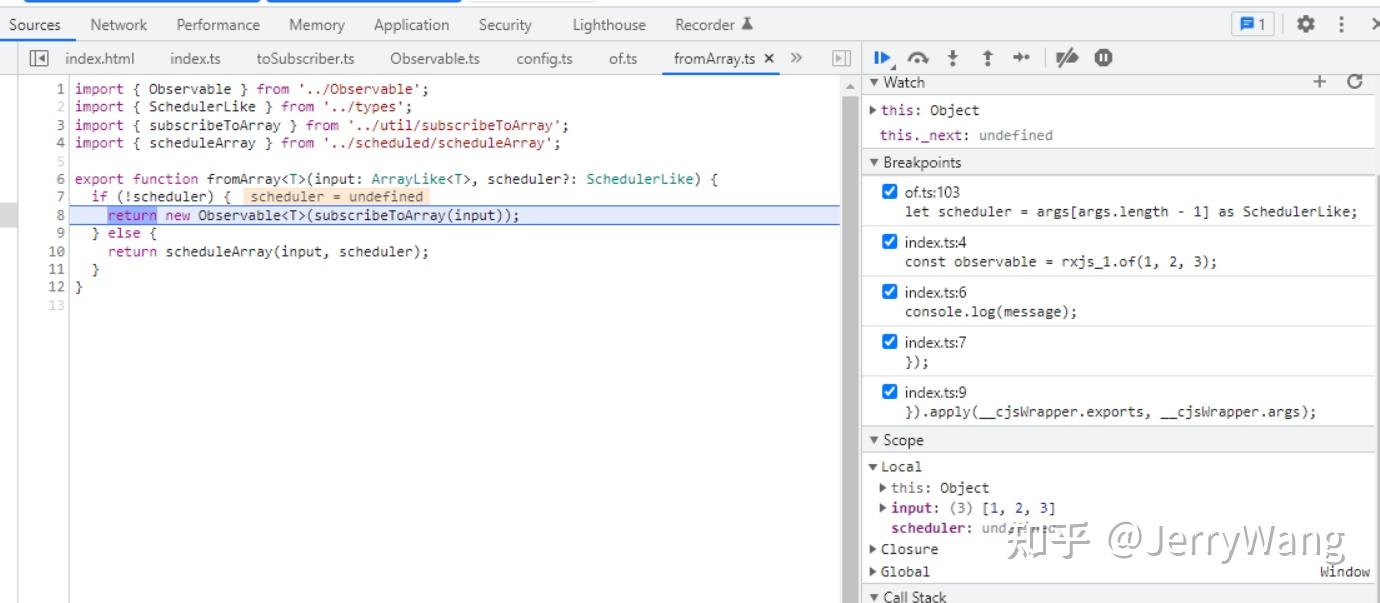The image size is (1380, 603).
Task: Step over next function call
Action: coord(918,58)
